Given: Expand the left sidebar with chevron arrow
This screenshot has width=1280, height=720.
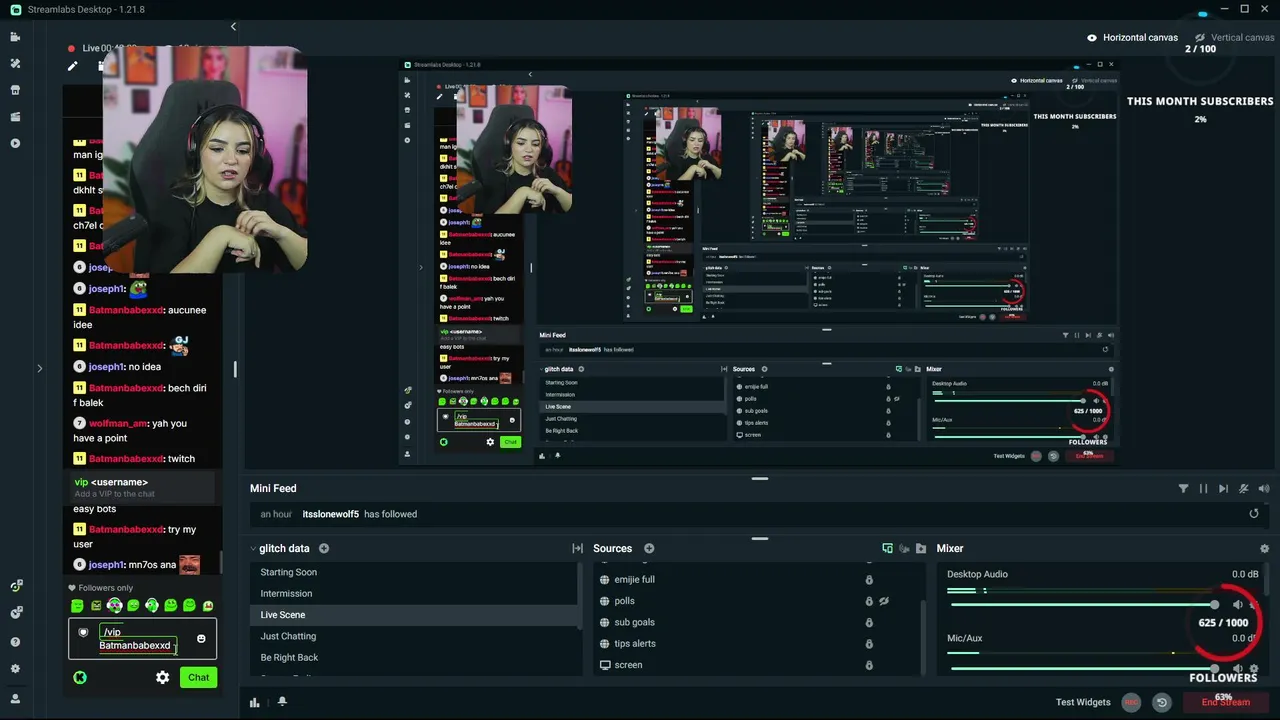Looking at the screenshot, I should pyautogui.click(x=40, y=369).
